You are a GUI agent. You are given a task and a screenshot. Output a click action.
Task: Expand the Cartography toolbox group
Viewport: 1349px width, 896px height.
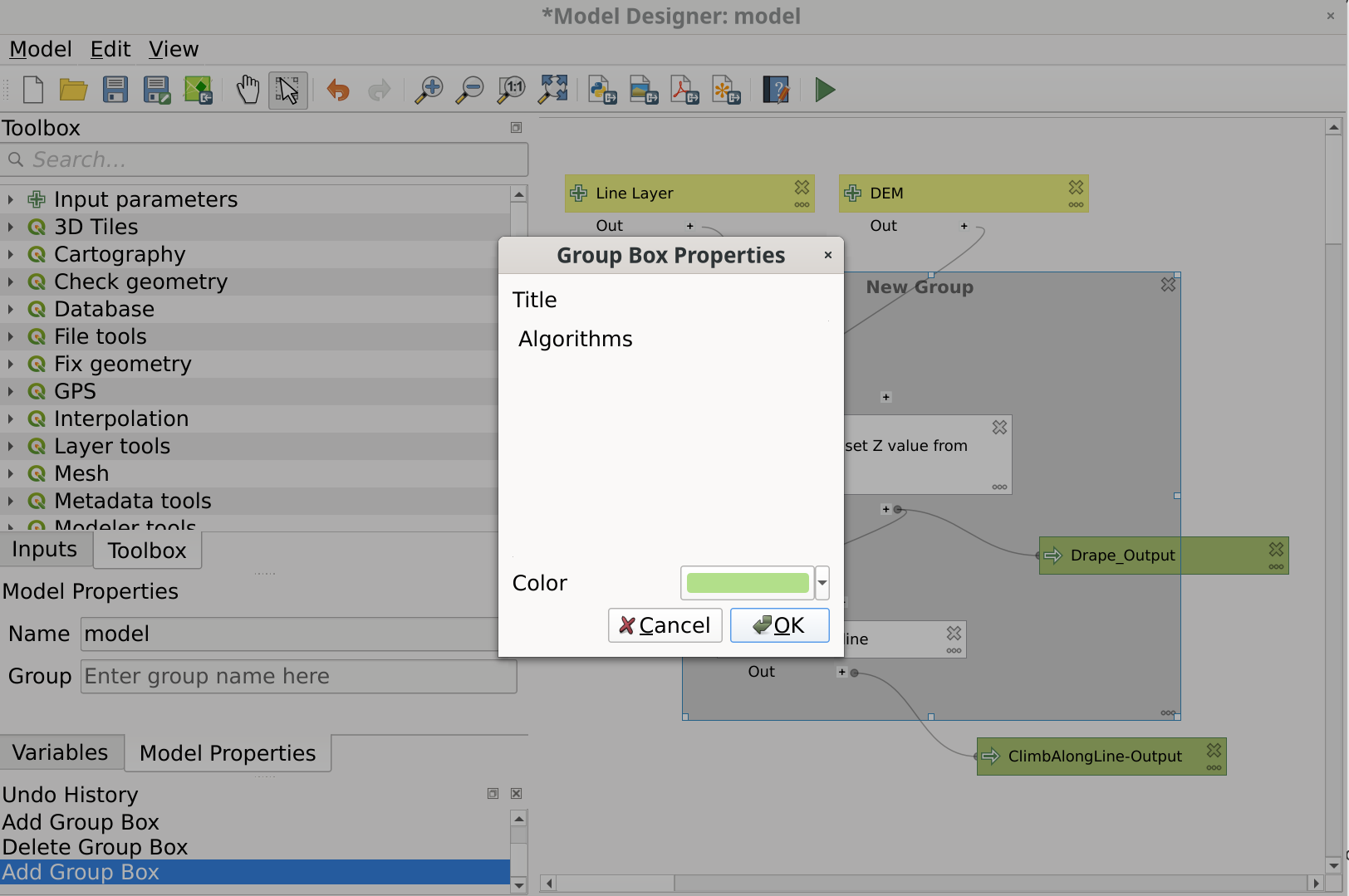(x=10, y=255)
